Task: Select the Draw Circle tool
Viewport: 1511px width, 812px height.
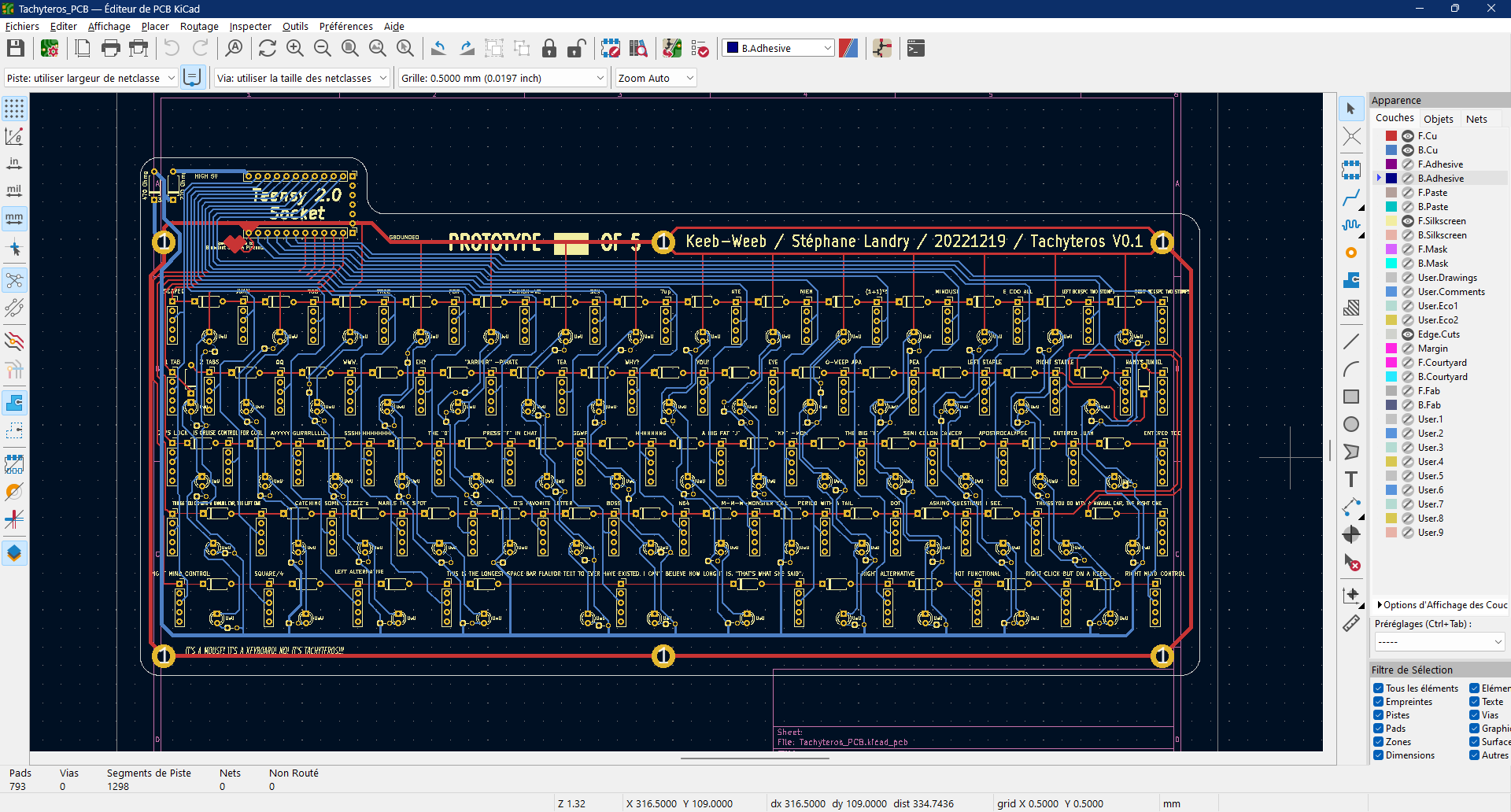Action: click(1351, 424)
